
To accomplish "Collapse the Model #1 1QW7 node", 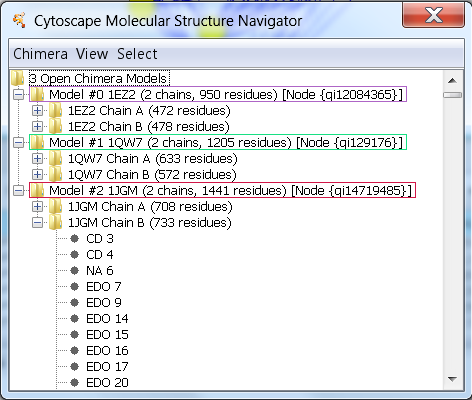I will (x=19, y=143).
